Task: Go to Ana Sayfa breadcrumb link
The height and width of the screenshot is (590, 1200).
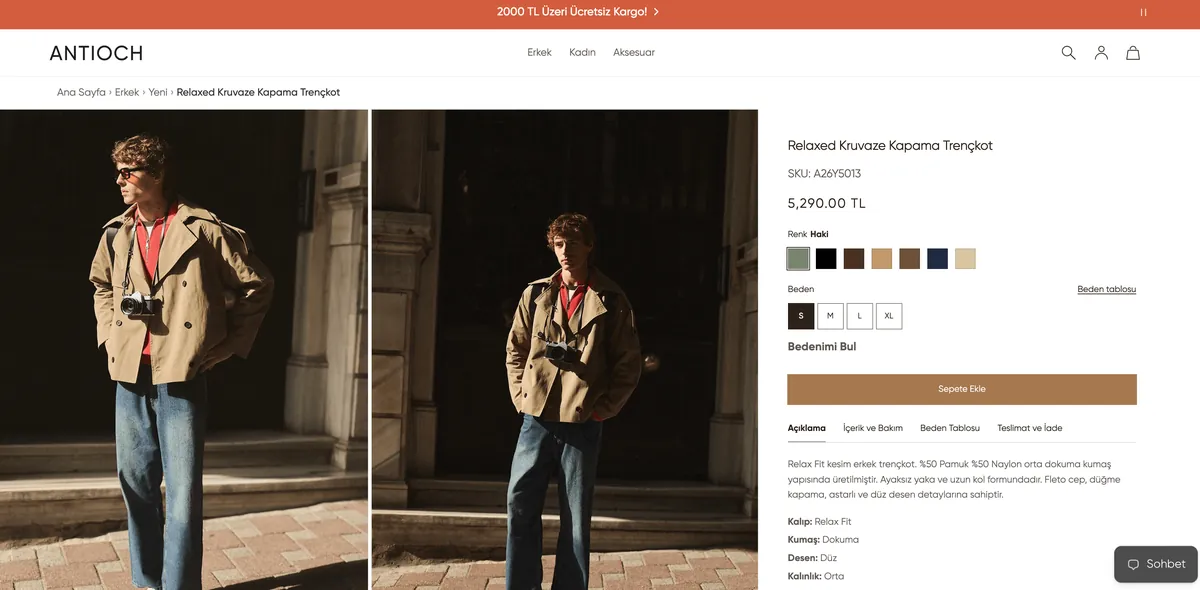Action: pyautogui.click(x=81, y=92)
